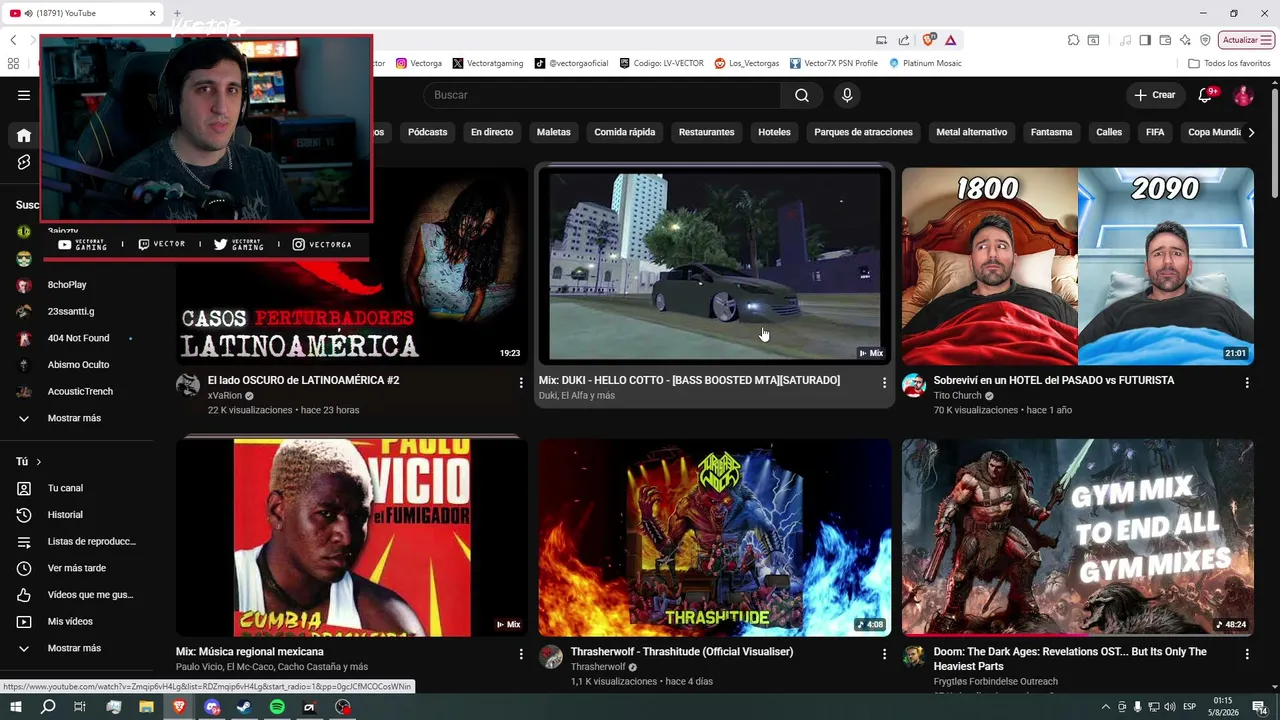
Task: Open Abismo Oculto channel in sidebar
Action: coord(80,365)
